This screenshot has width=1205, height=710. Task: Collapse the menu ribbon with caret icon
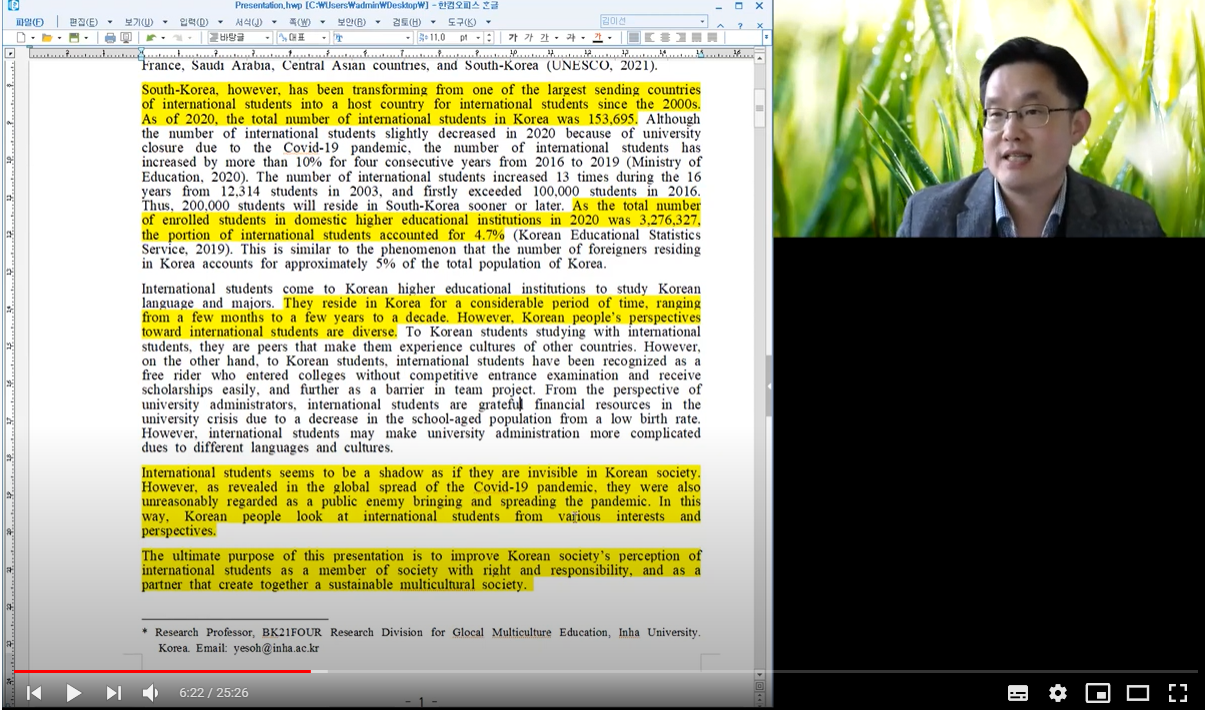click(720, 26)
